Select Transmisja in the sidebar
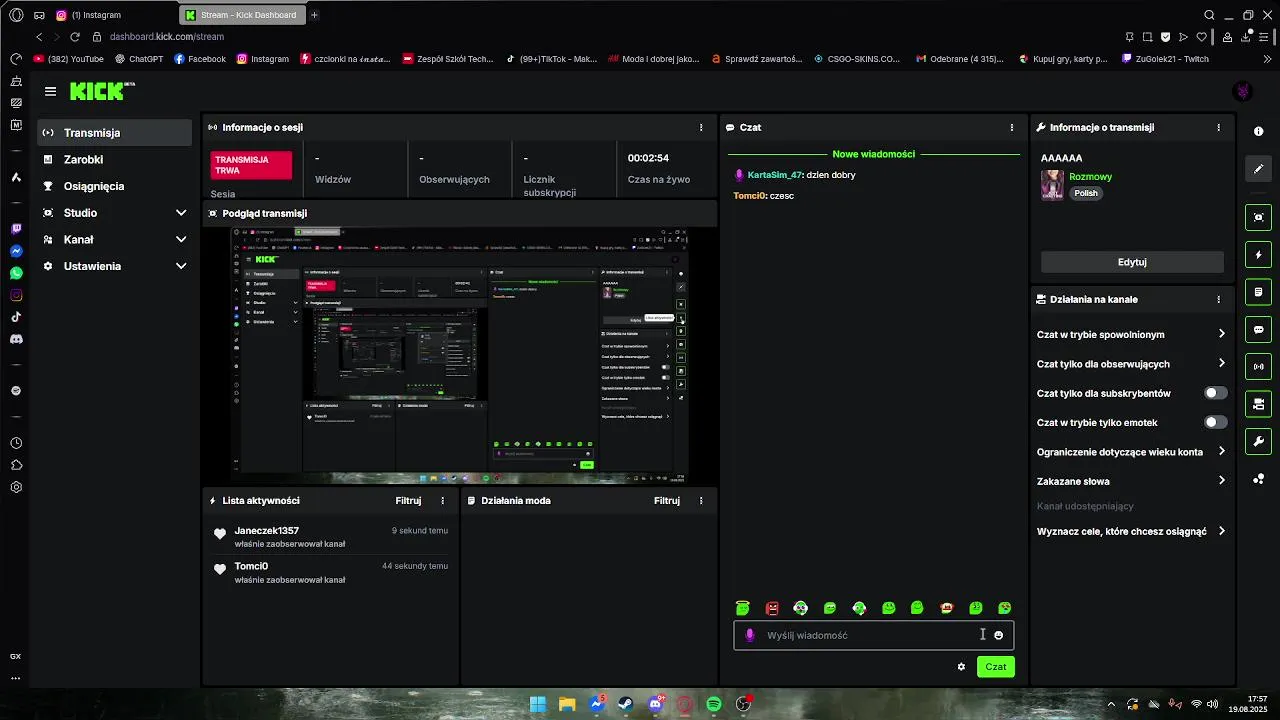Screen dimensions: 1280x720 tap(115, 133)
